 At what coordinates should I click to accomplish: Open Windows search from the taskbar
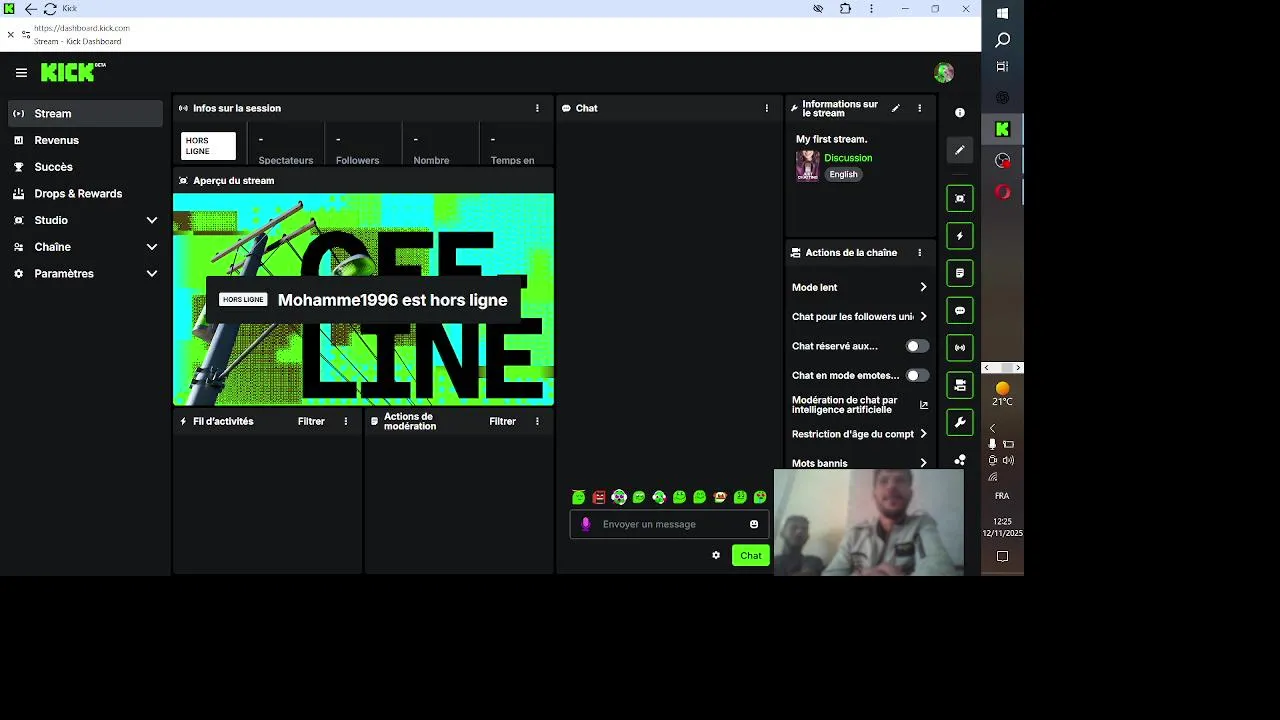[x=1002, y=40]
